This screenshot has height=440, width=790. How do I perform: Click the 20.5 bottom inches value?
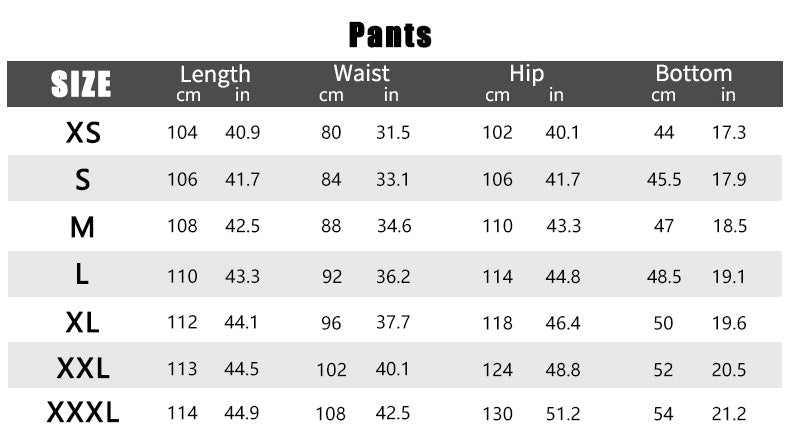[729, 370]
